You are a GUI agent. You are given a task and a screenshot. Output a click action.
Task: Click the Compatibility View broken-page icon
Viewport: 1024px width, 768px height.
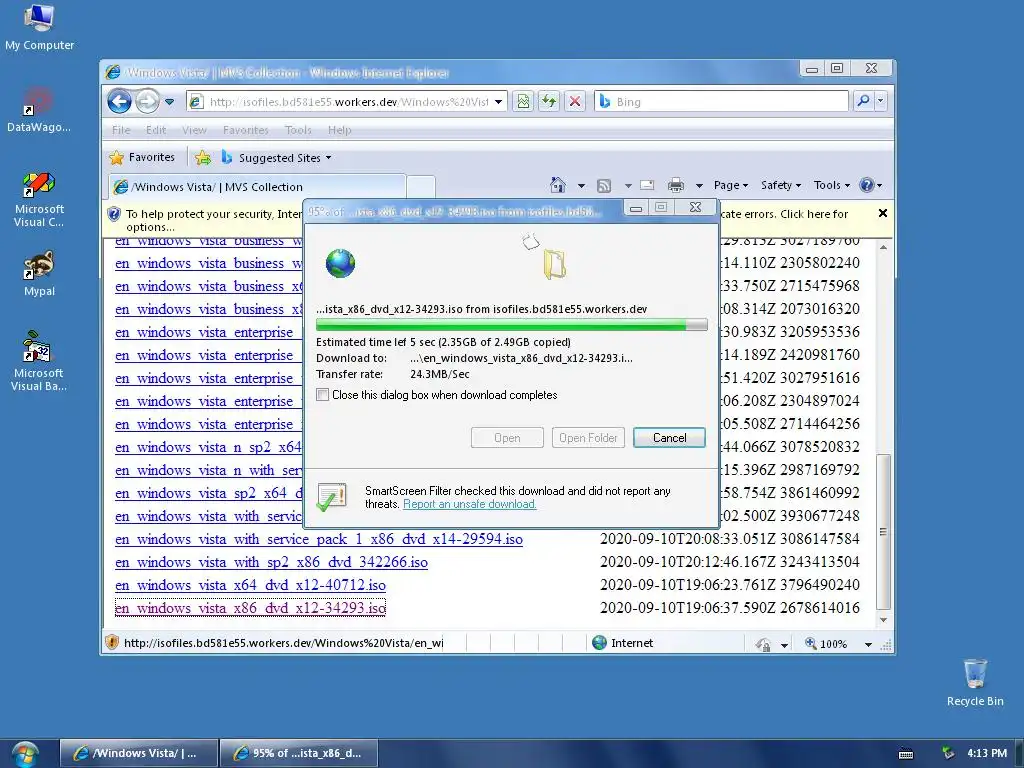click(x=523, y=101)
